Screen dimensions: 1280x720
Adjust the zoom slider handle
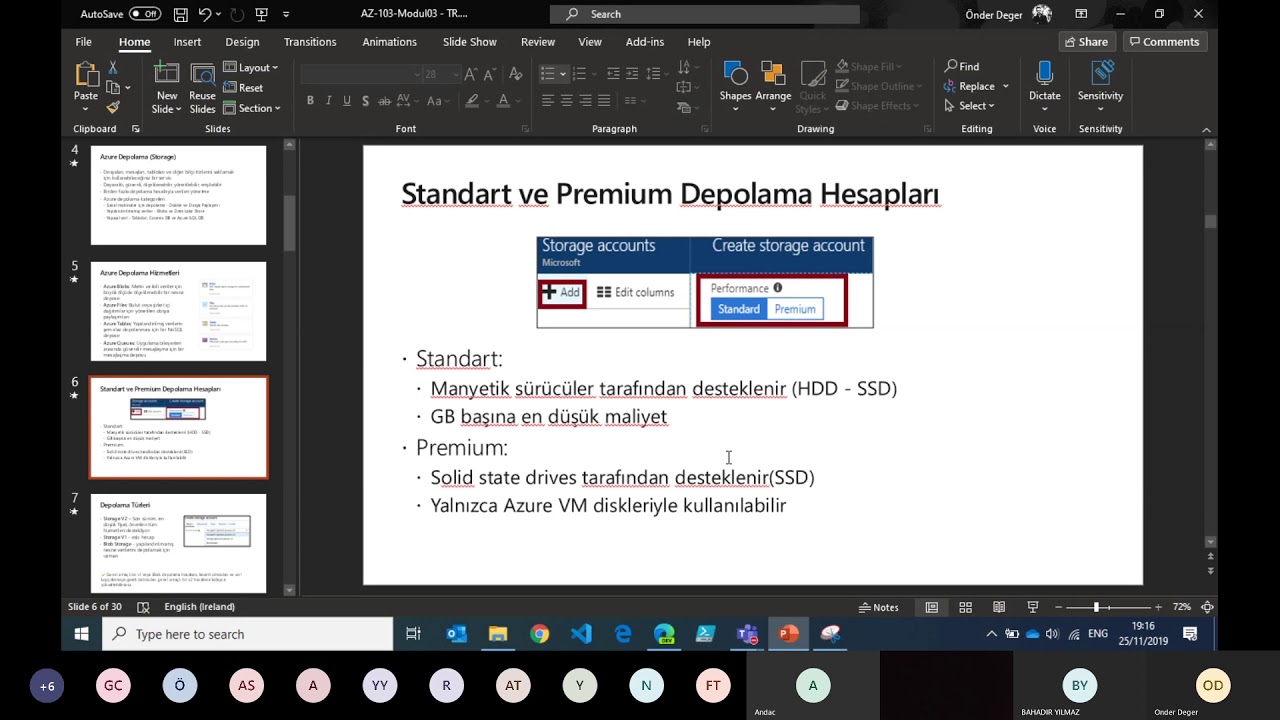pyautogui.click(x=1096, y=607)
